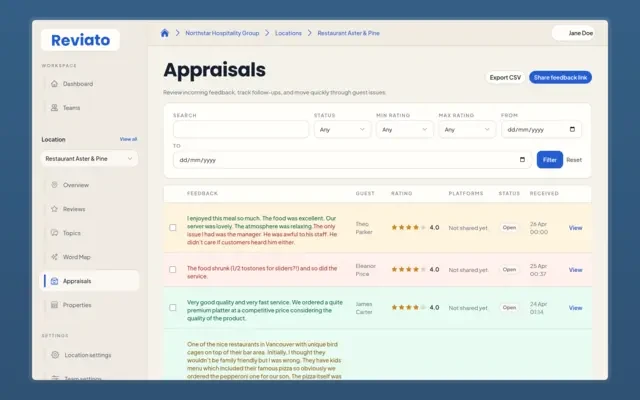Open Location settings in the sidebar
This screenshot has height=400, width=640.
pos(91,355)
